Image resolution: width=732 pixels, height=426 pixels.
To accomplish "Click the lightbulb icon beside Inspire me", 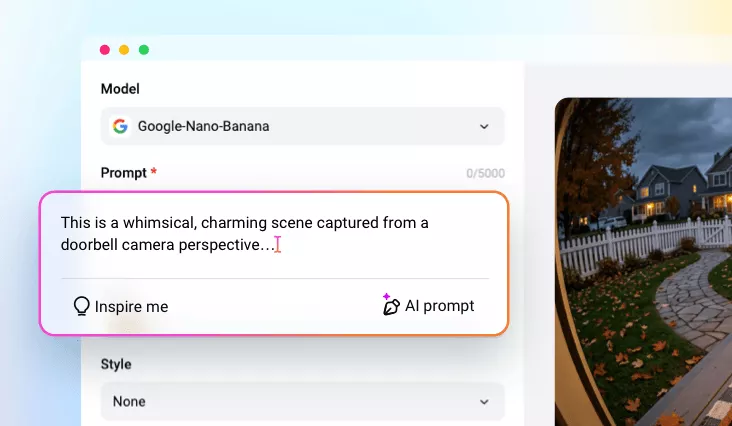I will (81, 307).
